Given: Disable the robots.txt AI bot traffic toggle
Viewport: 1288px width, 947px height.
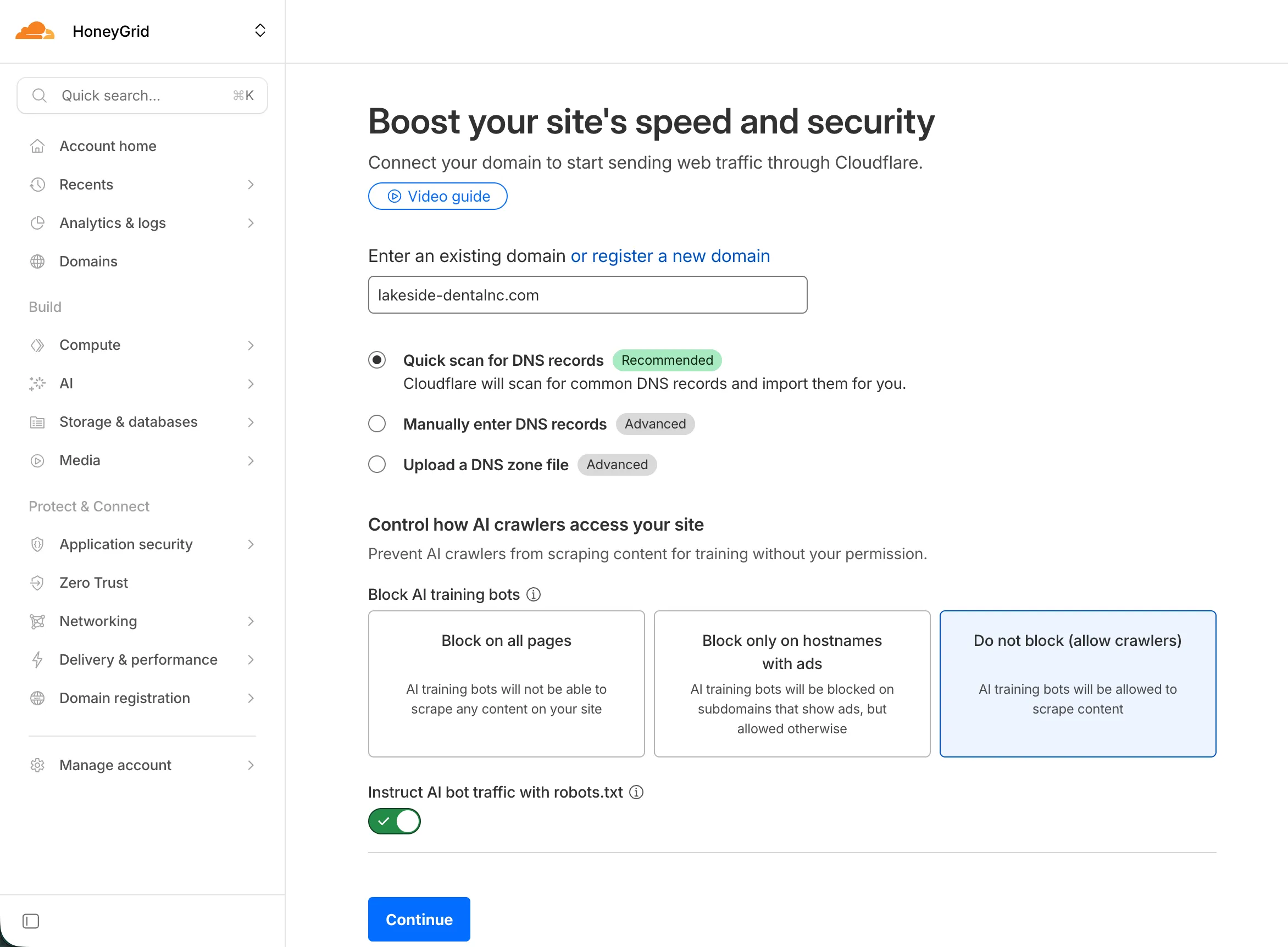Looking at the screenshot, I should 394,821.
